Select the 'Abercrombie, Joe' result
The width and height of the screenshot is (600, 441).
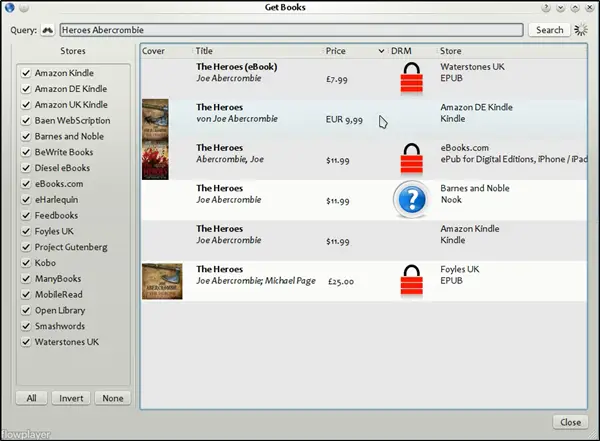(230, 159)
